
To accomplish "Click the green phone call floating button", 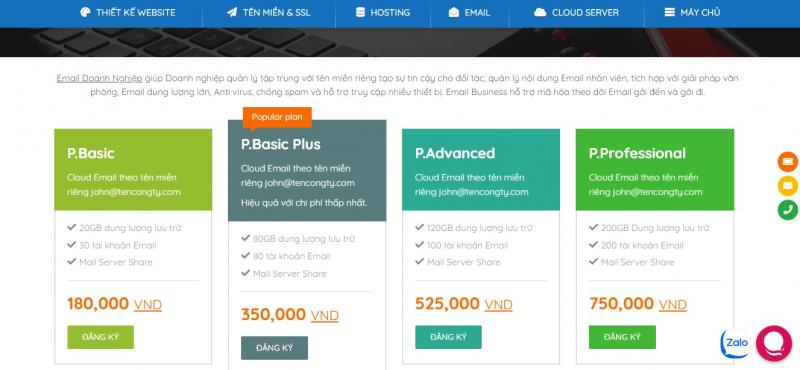I will click(x=788, y=210).
